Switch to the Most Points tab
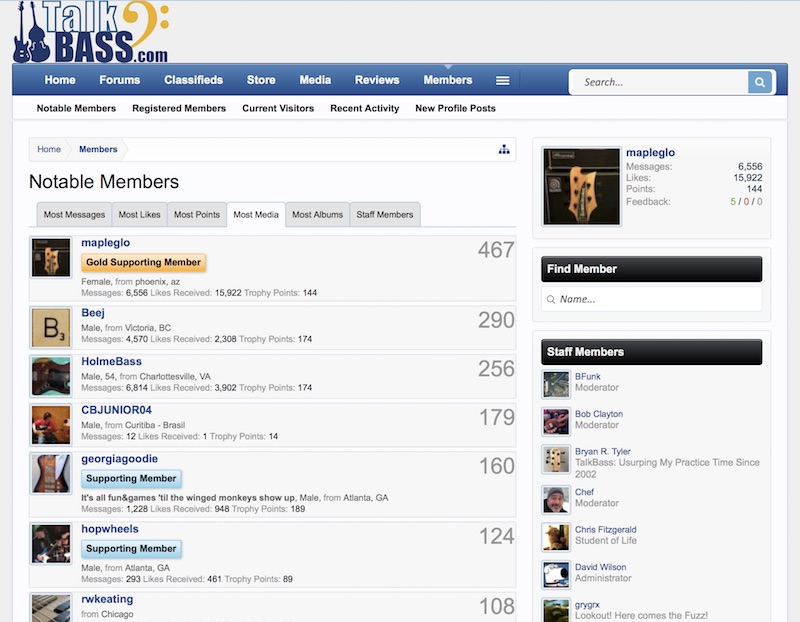 click(196, 215)
